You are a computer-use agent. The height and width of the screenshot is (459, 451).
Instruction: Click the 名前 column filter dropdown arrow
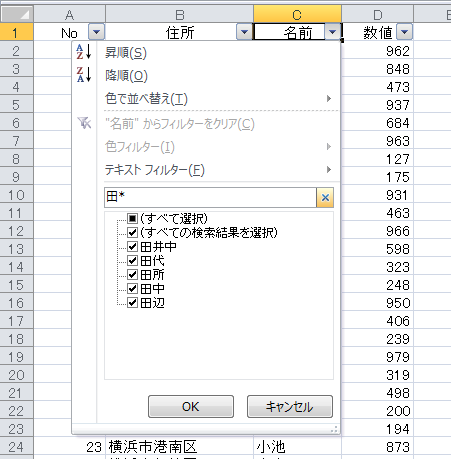(x=332, y=32)
